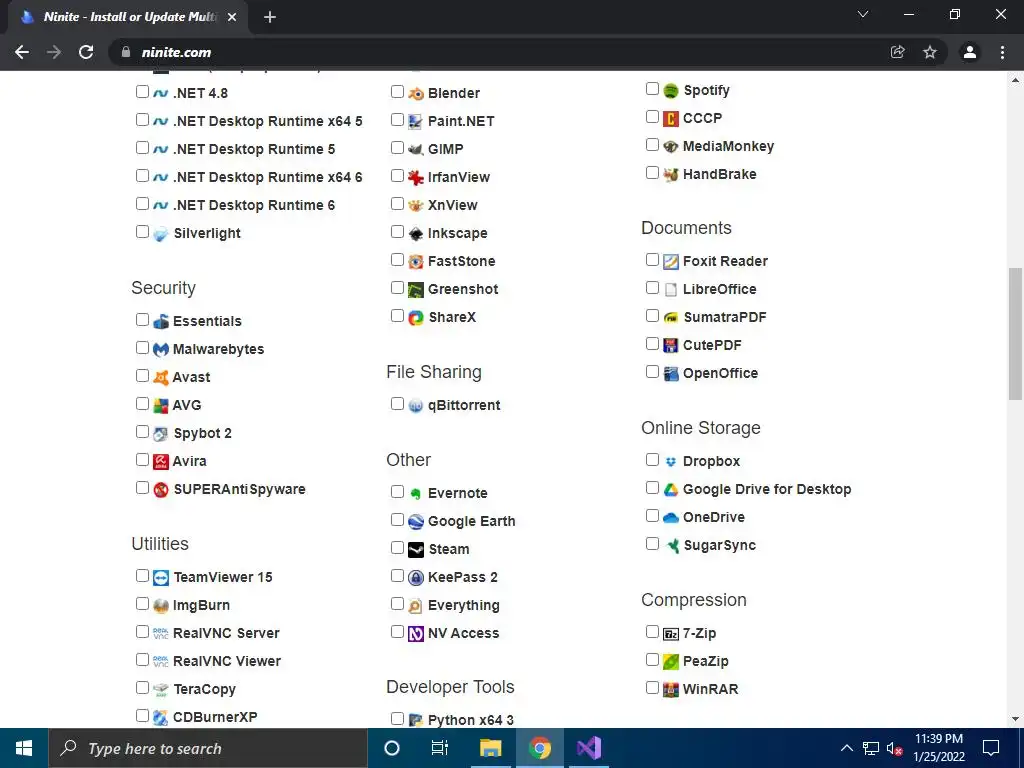Open the Chrome profile button

[970, 52]
